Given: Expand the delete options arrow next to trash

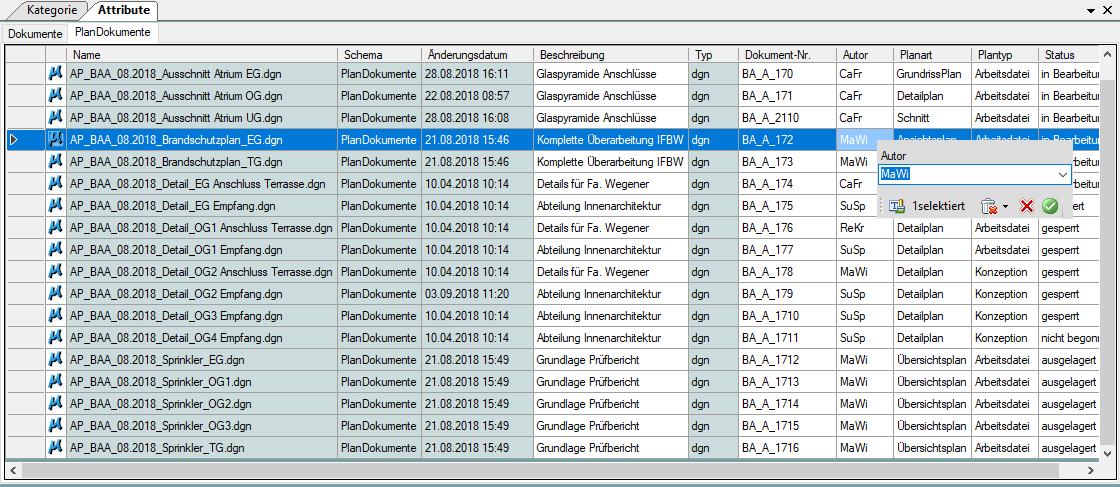Looking at the screenshot, I should [1005, 207].
